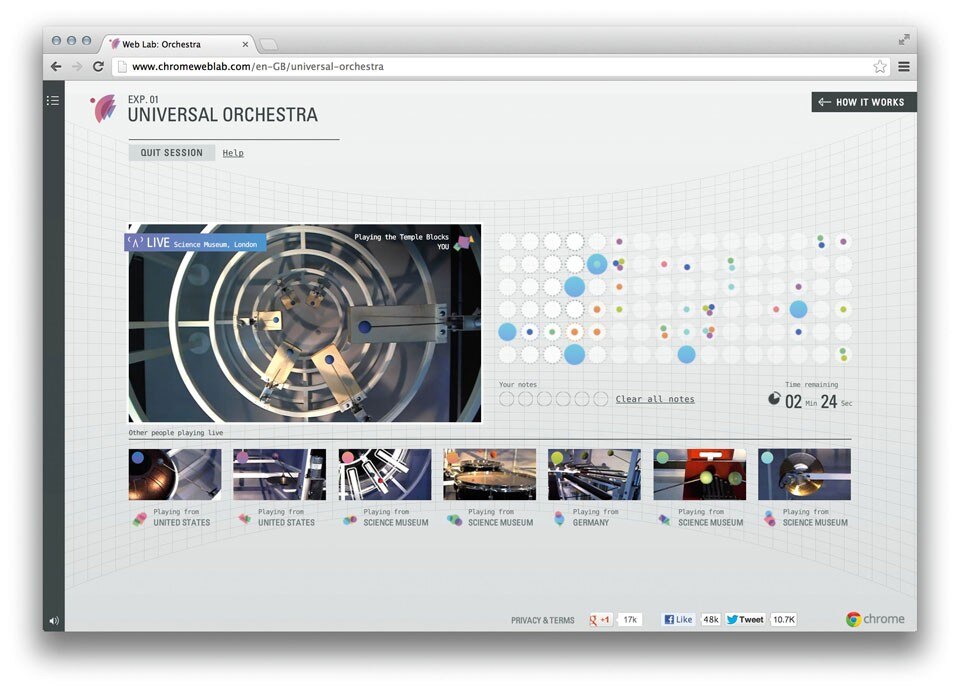Open a new browser tab
This screenshot has width=960, height=691.
[269, 44]
